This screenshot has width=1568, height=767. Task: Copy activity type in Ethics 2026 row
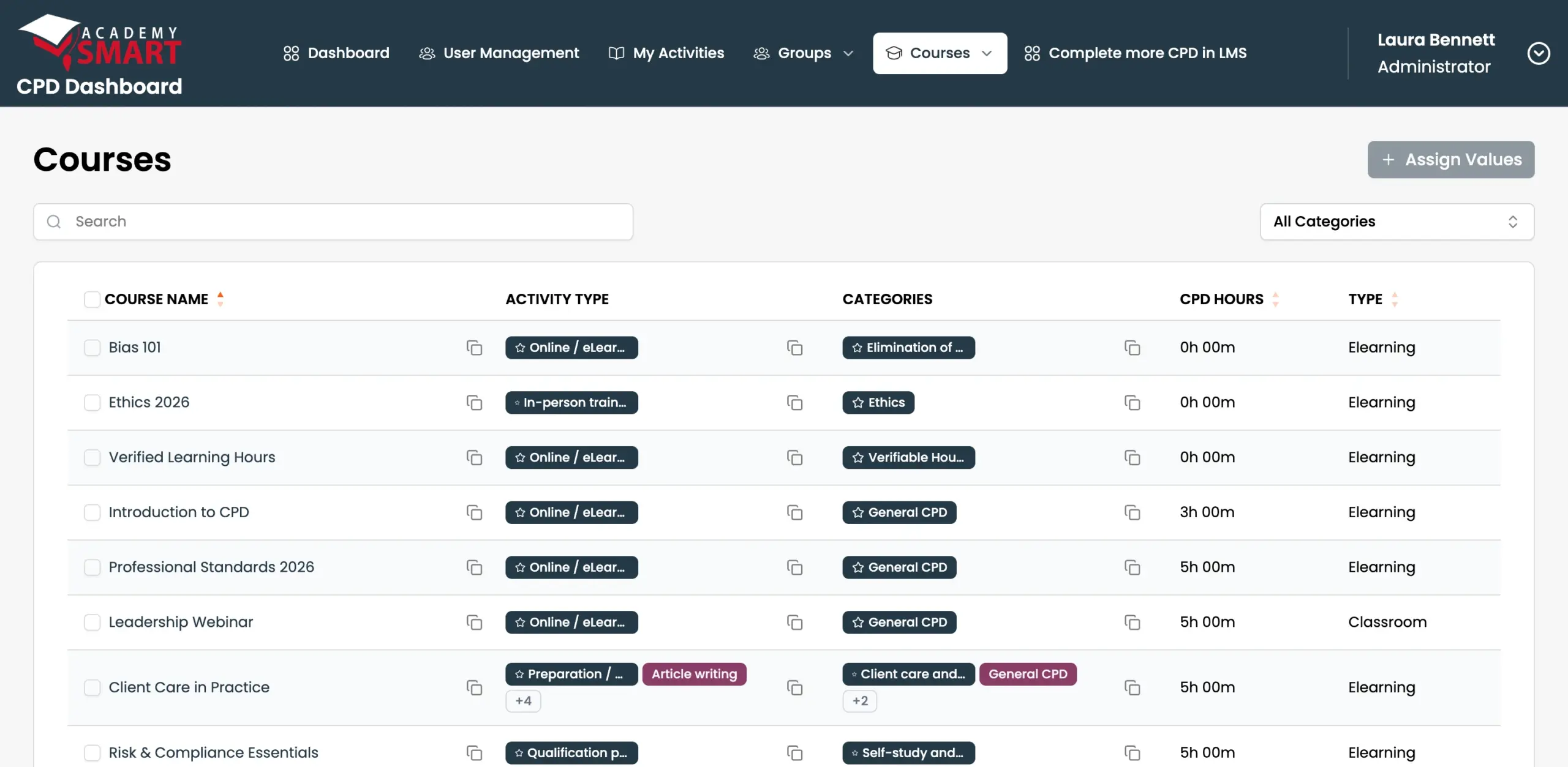coord(794,403)
